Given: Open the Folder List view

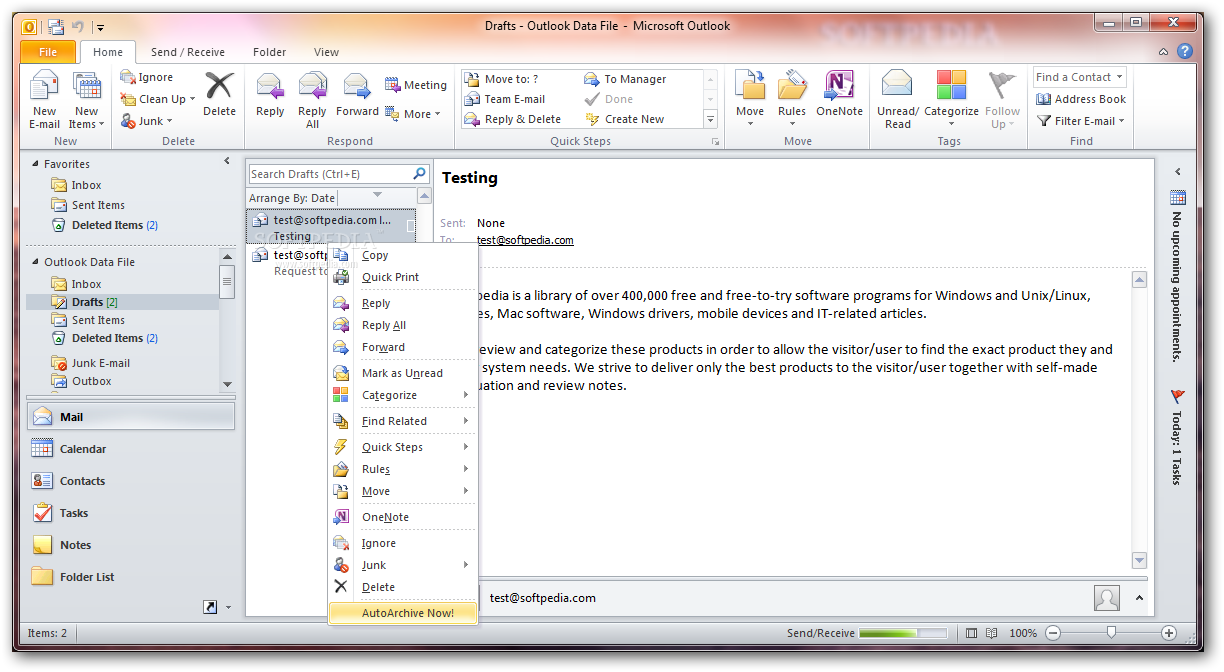Looking at the screenshot, I should [x=131, y=577].
